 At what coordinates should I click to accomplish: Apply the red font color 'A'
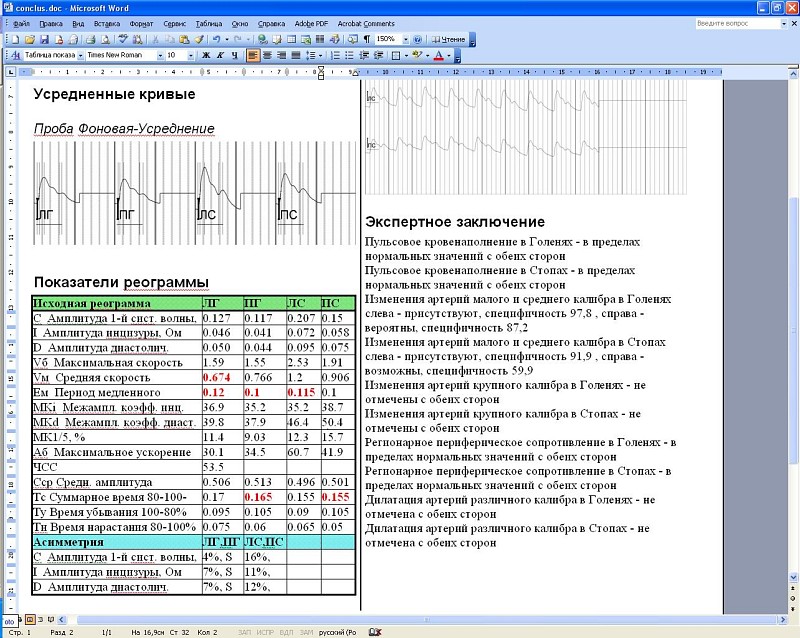pos(438,55)
